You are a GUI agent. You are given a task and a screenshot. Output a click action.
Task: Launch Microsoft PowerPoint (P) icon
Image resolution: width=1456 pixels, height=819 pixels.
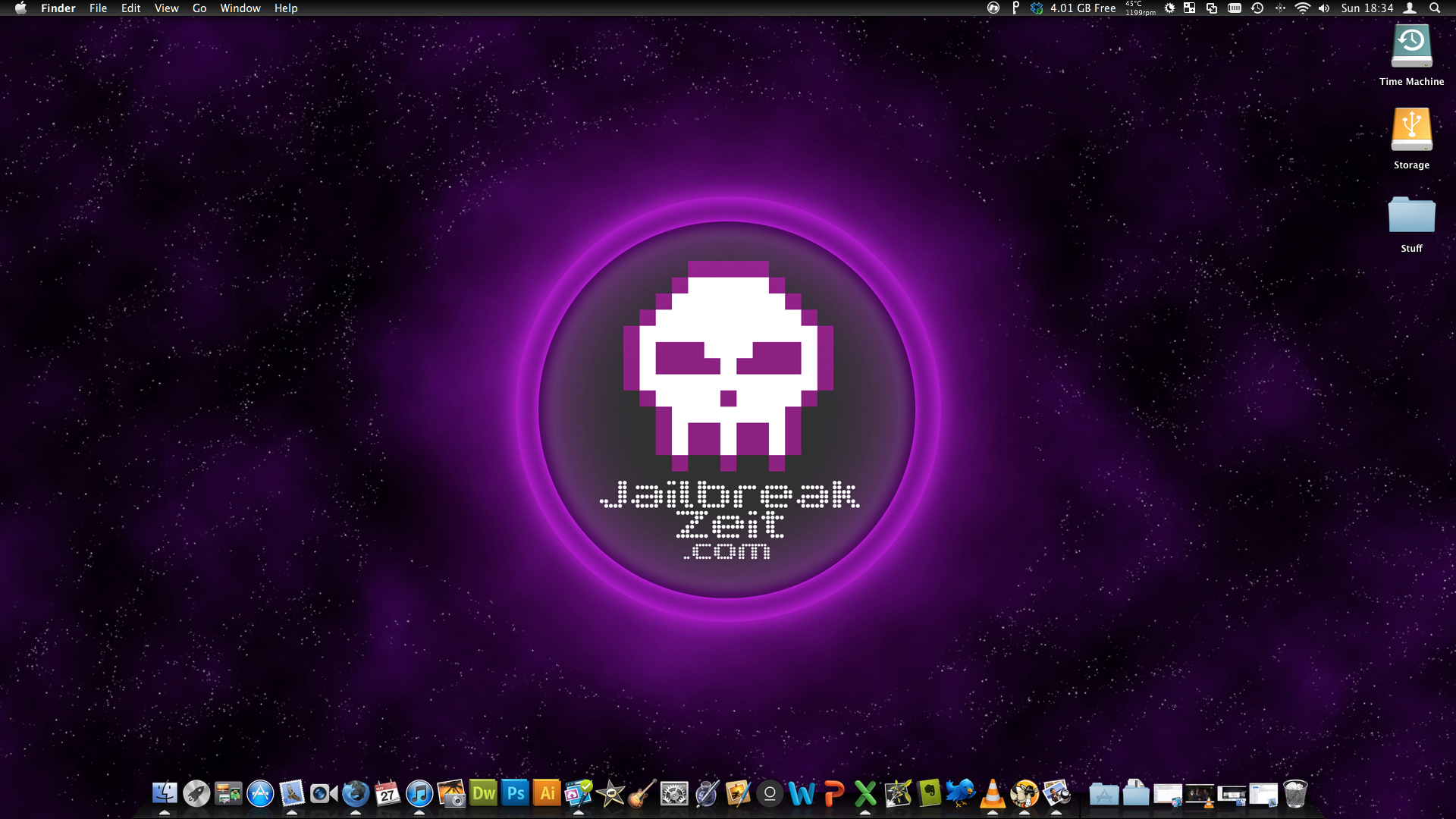[x=833, y=794]
